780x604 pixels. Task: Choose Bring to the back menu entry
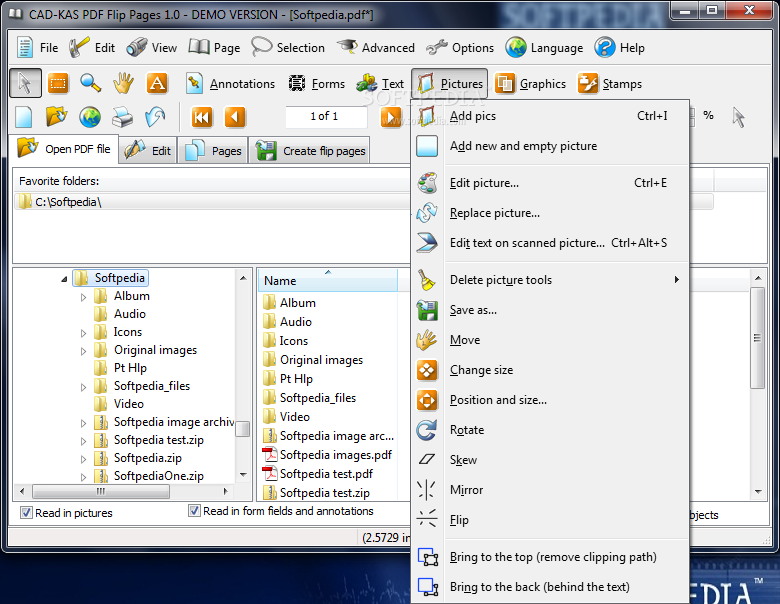pos(550,587)
